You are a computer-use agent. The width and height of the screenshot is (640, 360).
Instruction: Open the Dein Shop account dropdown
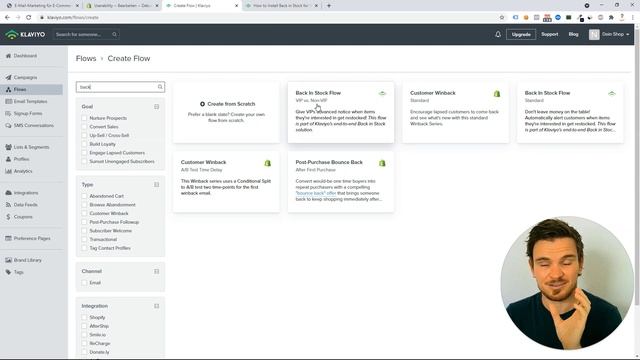click(x=609, y=35)
